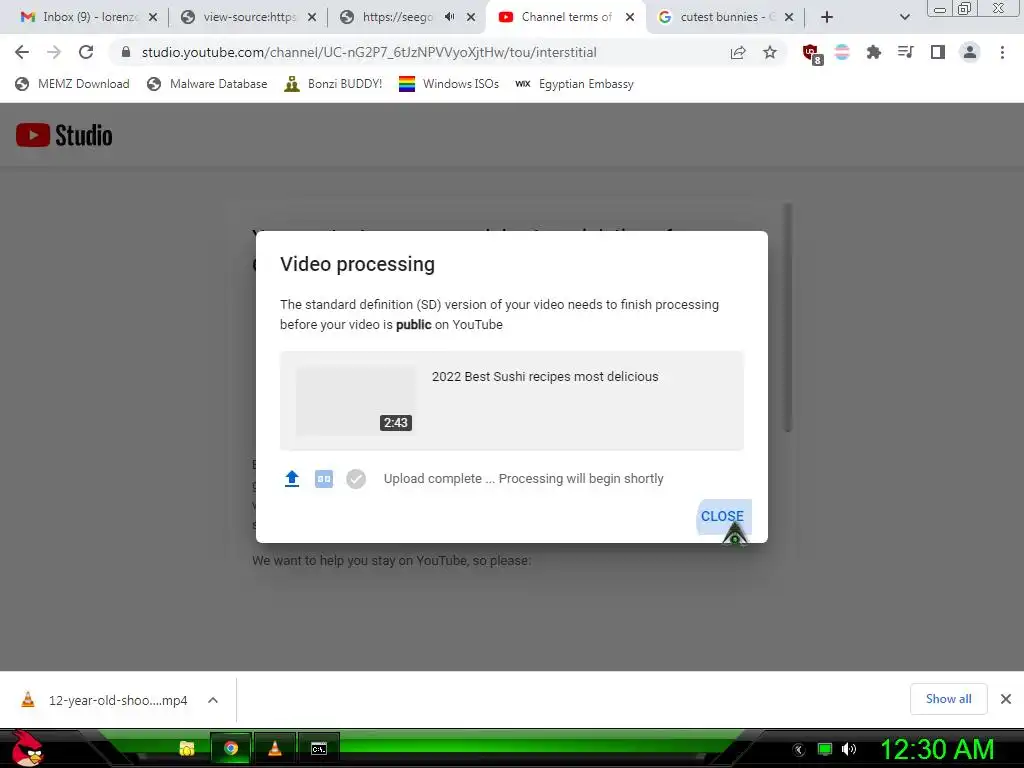This screenshot has height=768, width=1024.
Task: Open a new browser tab
Action: click(827, 17)
